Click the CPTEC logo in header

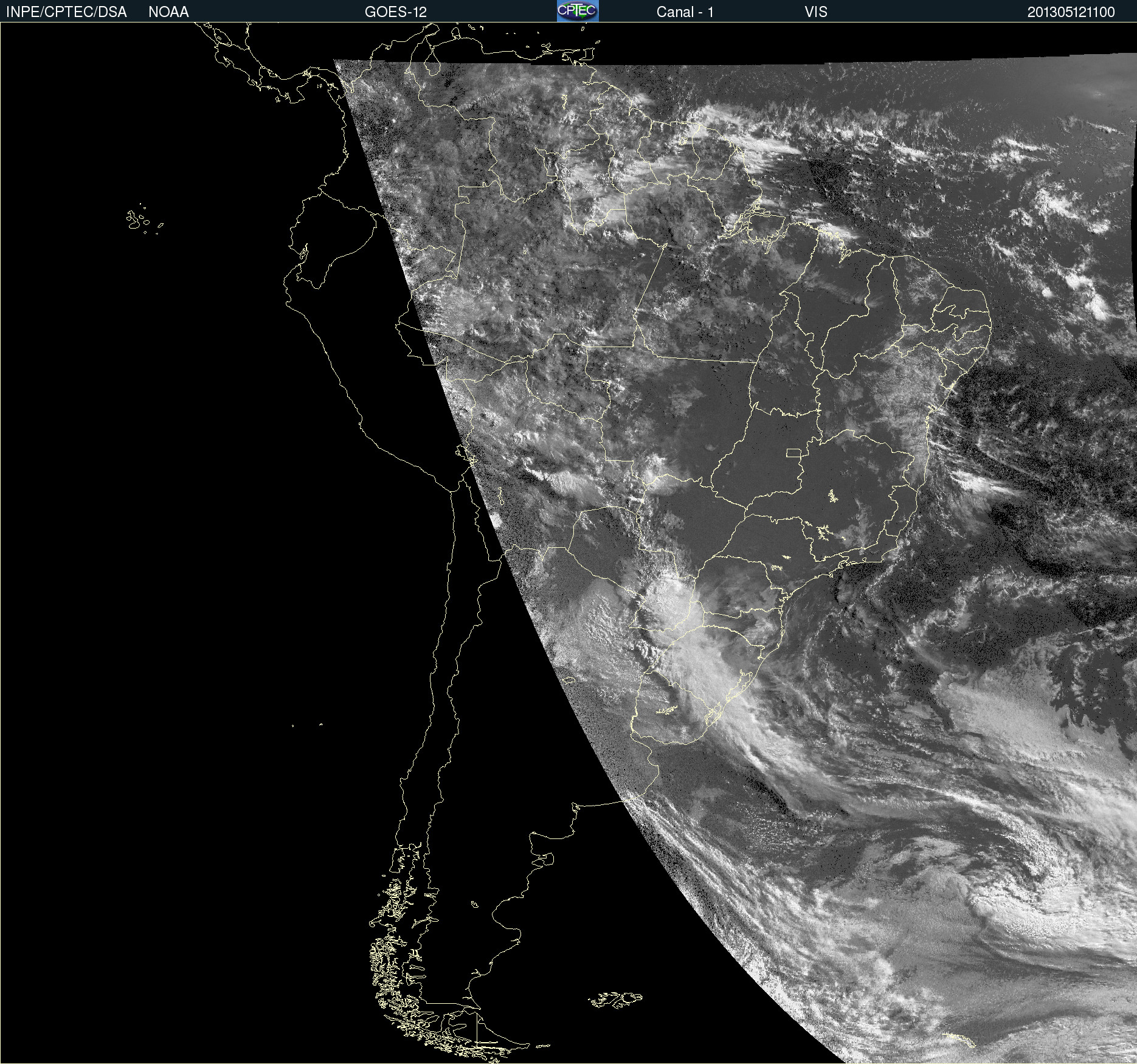tap(578, 11)
